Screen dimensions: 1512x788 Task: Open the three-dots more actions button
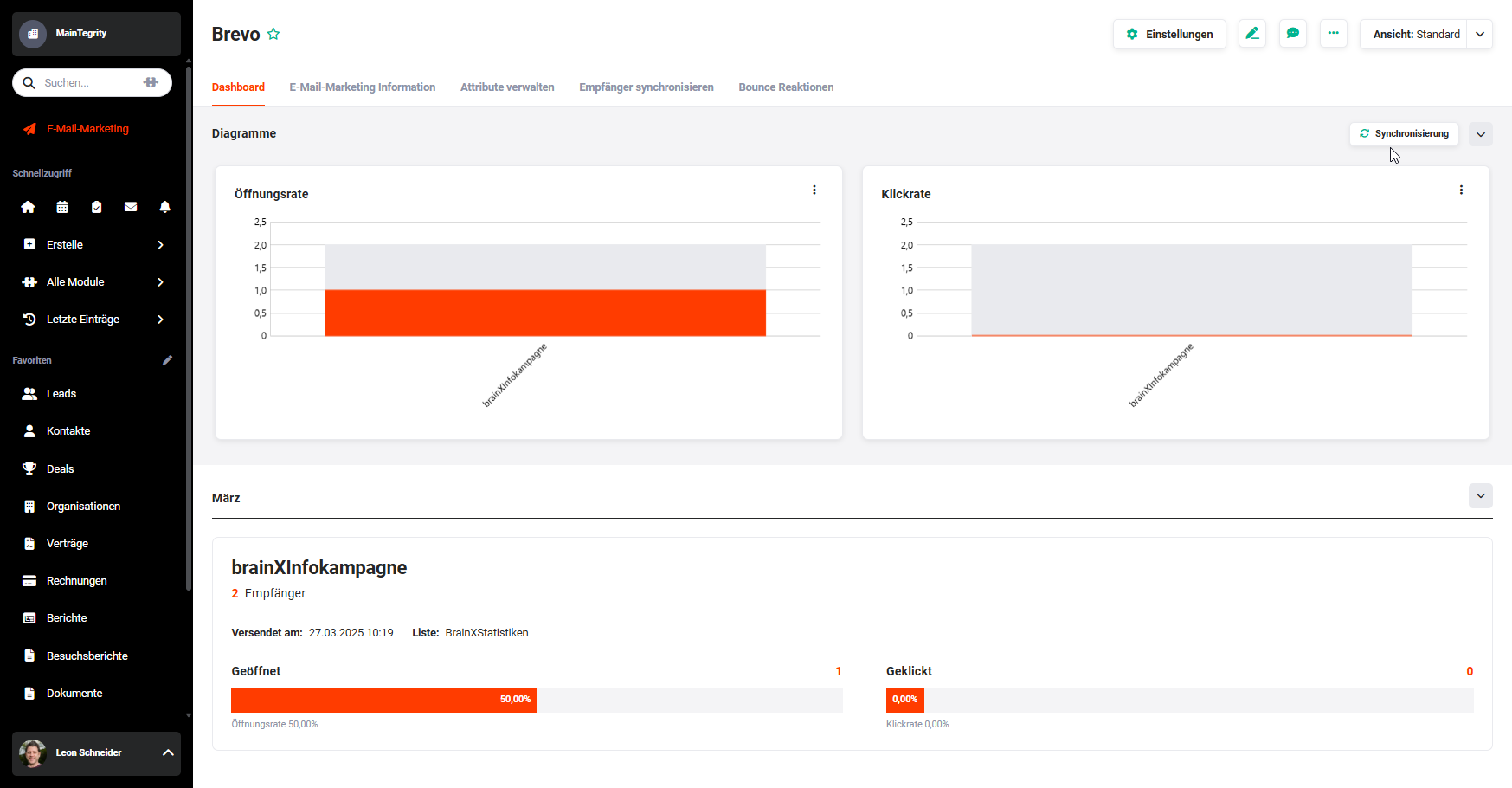pyautogui.click(x=1334, y=34)
